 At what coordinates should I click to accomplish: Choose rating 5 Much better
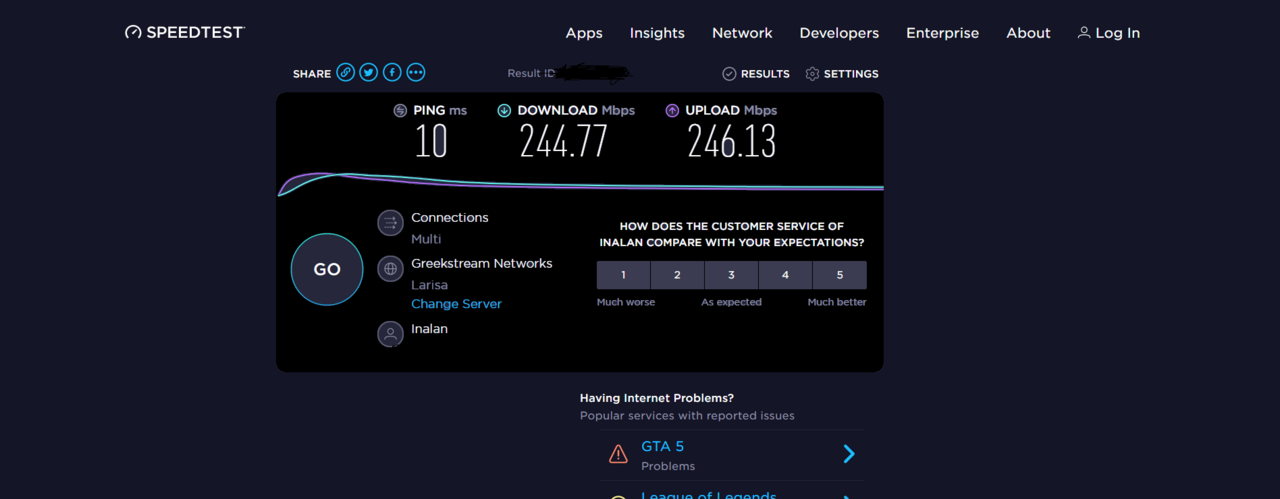coord(839,275)
